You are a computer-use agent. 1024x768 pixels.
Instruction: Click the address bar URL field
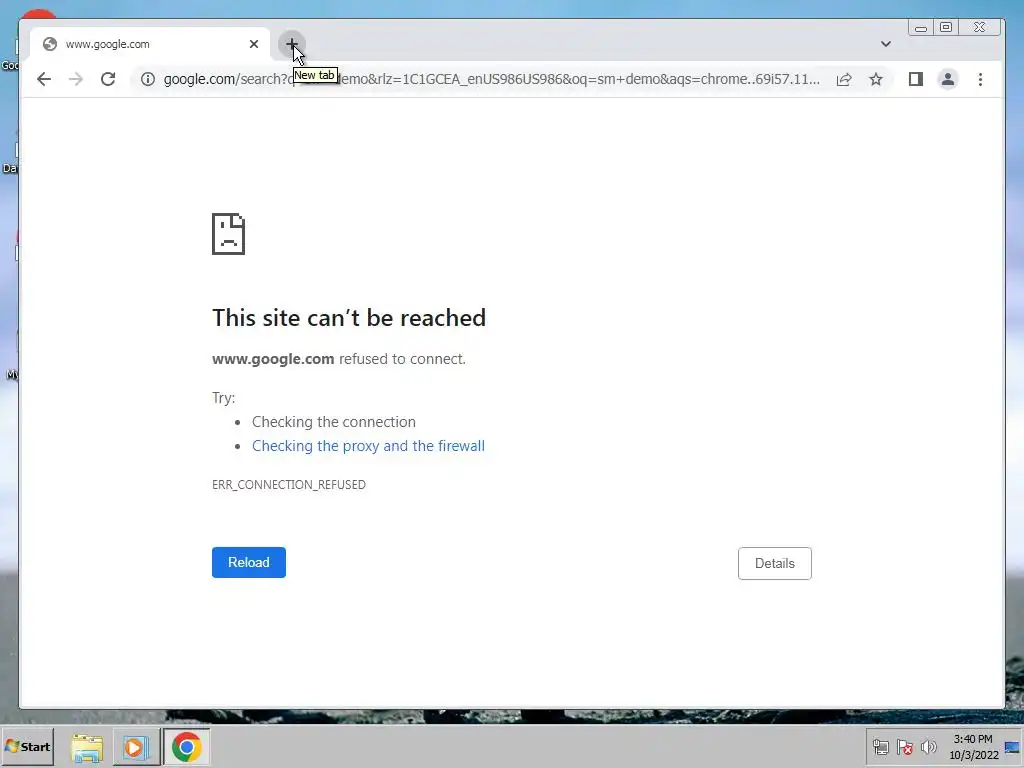[491, 79]
